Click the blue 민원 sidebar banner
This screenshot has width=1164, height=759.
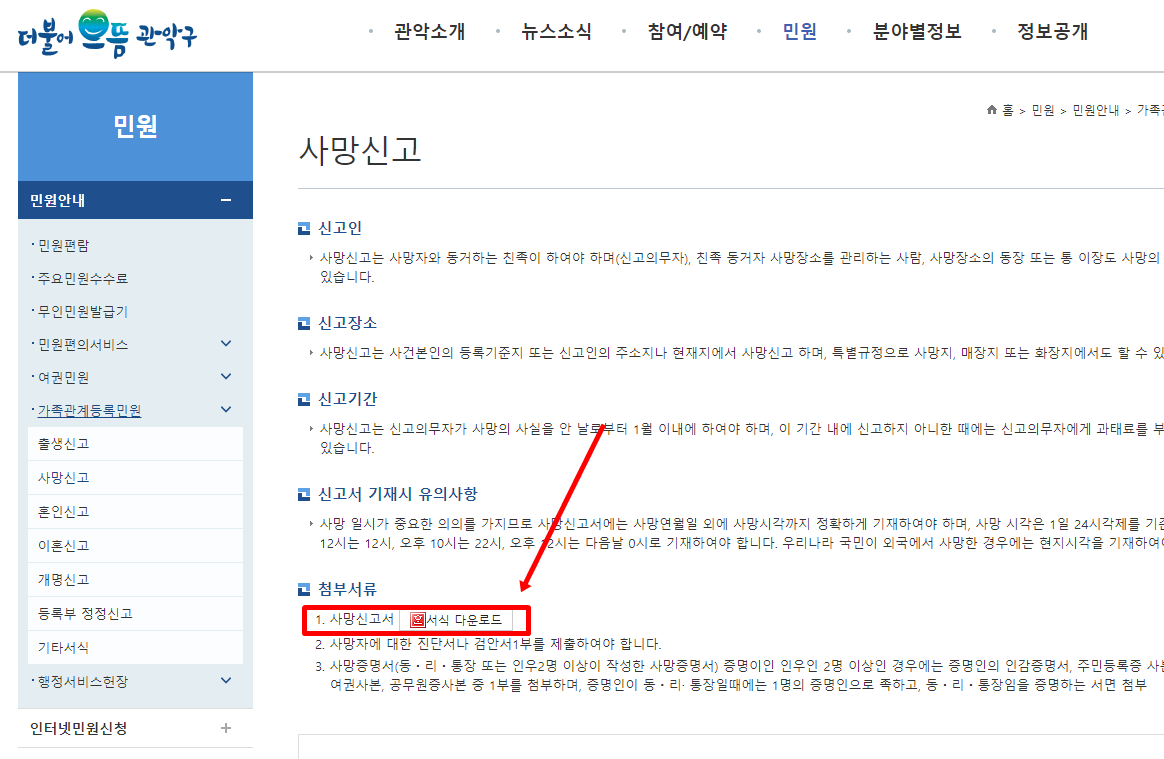[135, 126]
